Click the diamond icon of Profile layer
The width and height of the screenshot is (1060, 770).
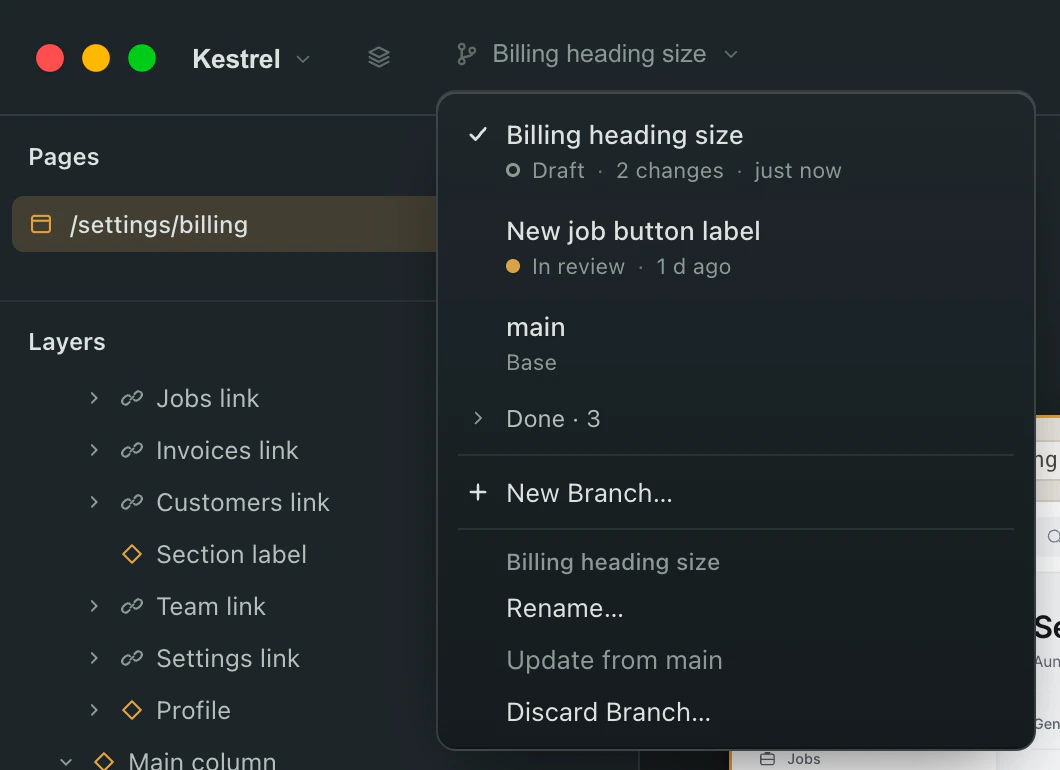point(132,711)
